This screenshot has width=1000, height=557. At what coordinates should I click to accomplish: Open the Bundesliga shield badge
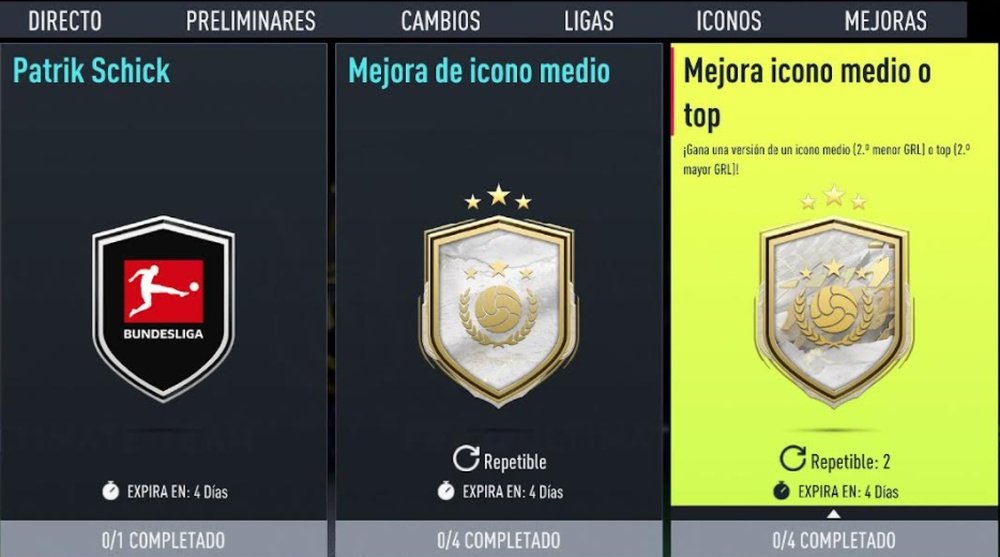163,309
